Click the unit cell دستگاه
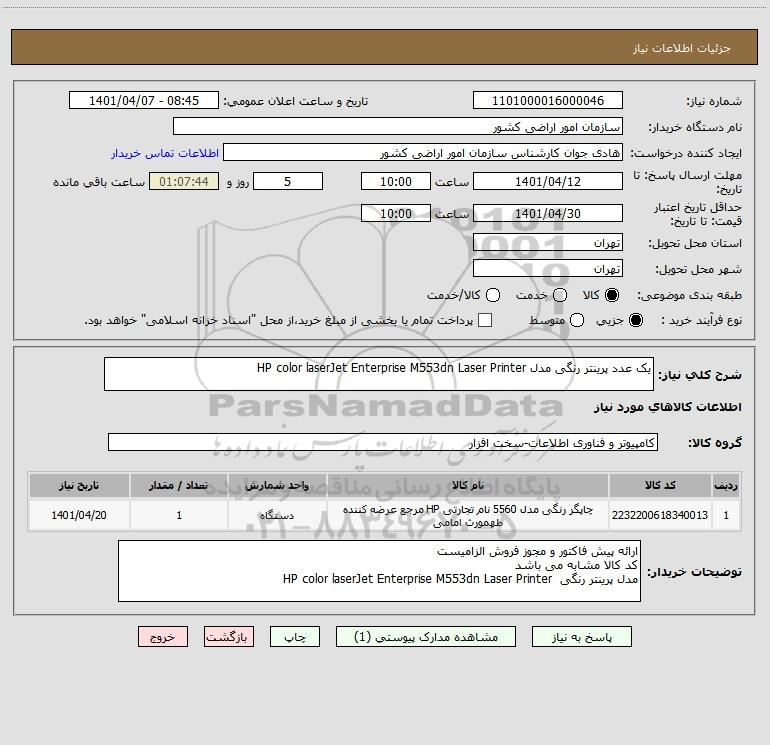 [277, 515]
